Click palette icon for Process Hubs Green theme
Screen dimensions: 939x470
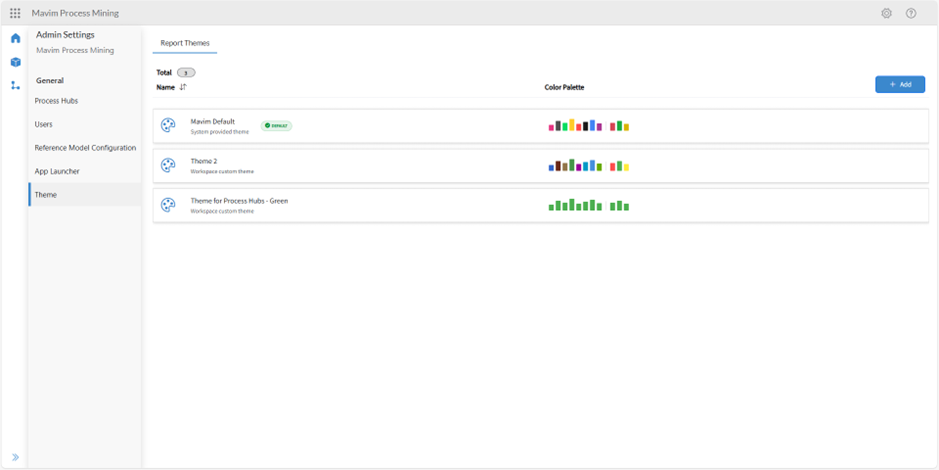(x=168, y=205)
